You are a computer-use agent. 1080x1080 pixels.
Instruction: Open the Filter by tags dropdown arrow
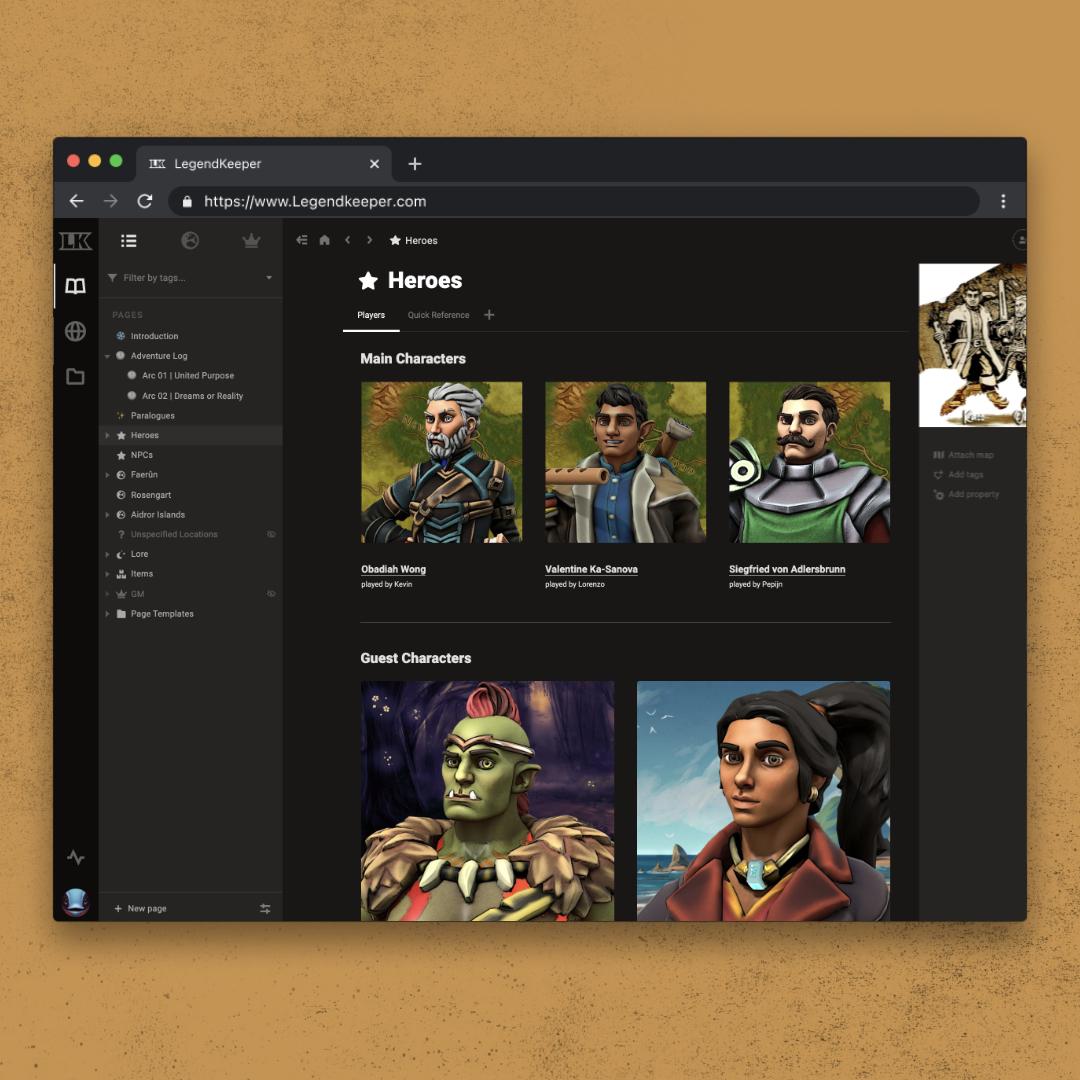tap(269, 278)
